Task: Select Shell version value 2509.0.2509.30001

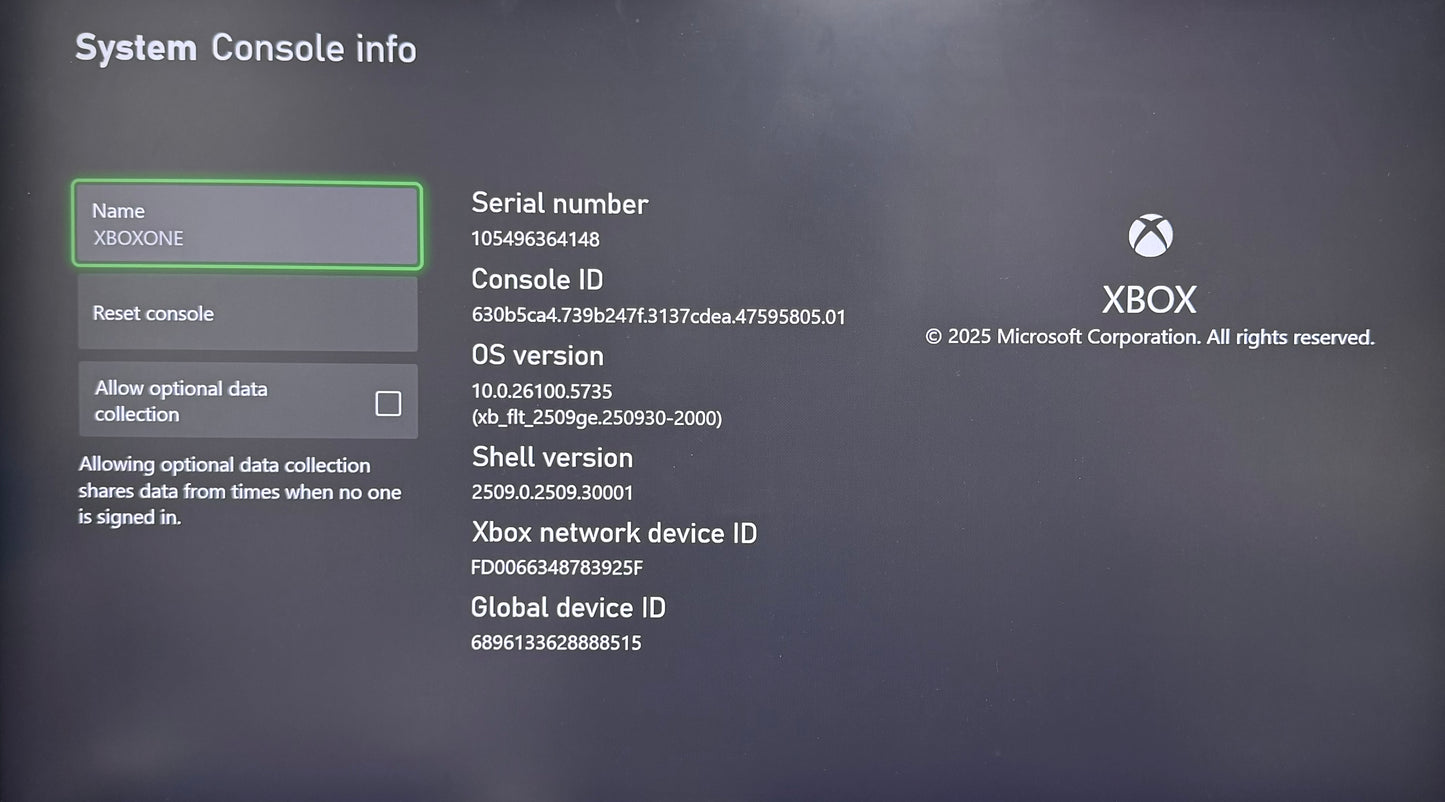Action: coord(552,493)
